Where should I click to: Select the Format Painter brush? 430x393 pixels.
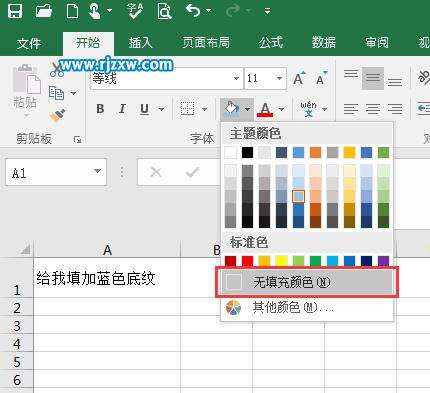57,115
